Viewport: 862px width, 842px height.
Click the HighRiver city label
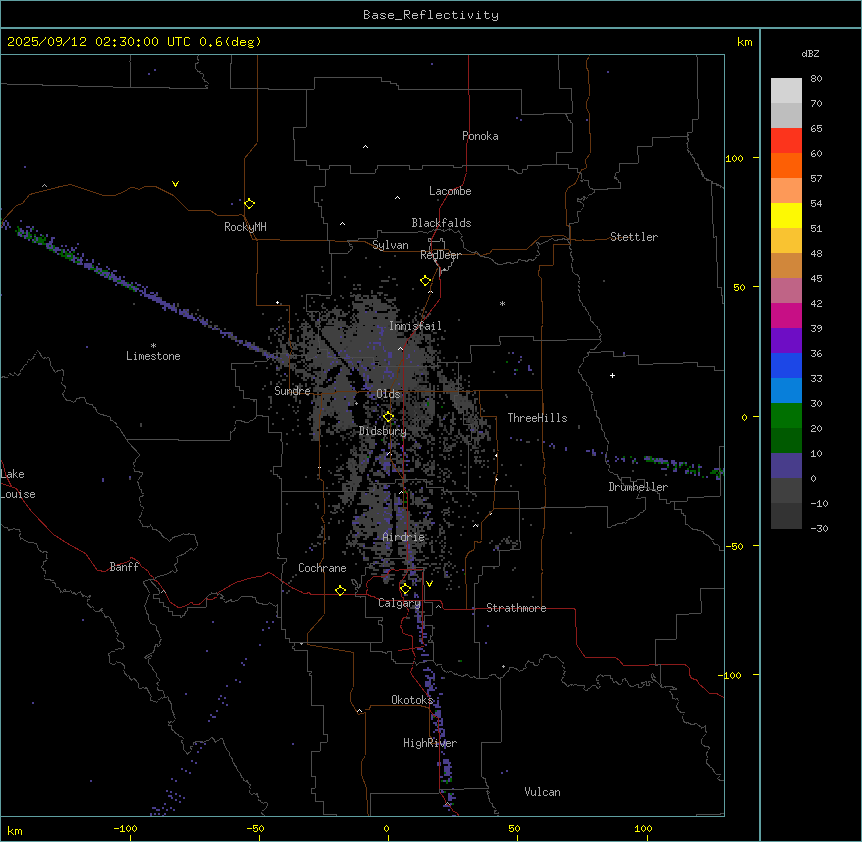[x=430, y=743]
